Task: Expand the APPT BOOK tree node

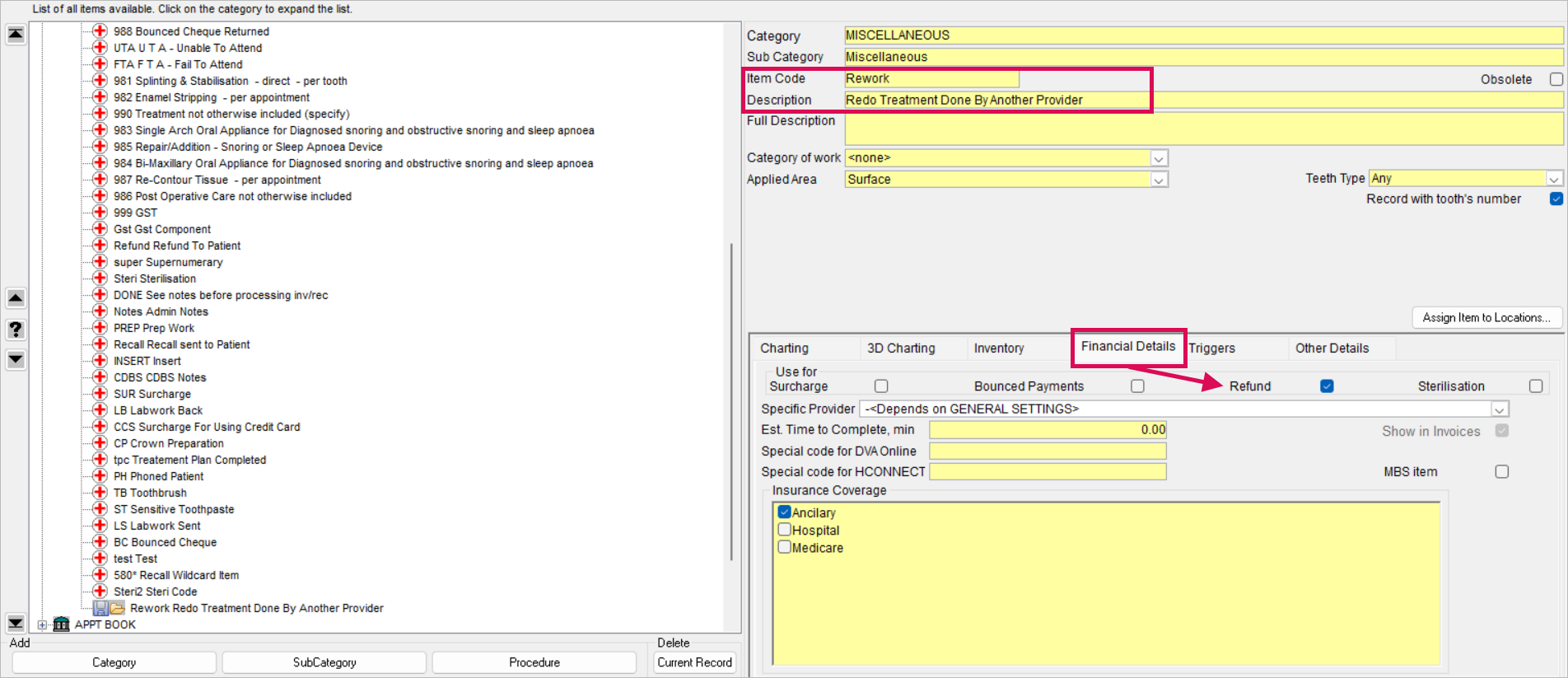Action: (x=42, y=624)
